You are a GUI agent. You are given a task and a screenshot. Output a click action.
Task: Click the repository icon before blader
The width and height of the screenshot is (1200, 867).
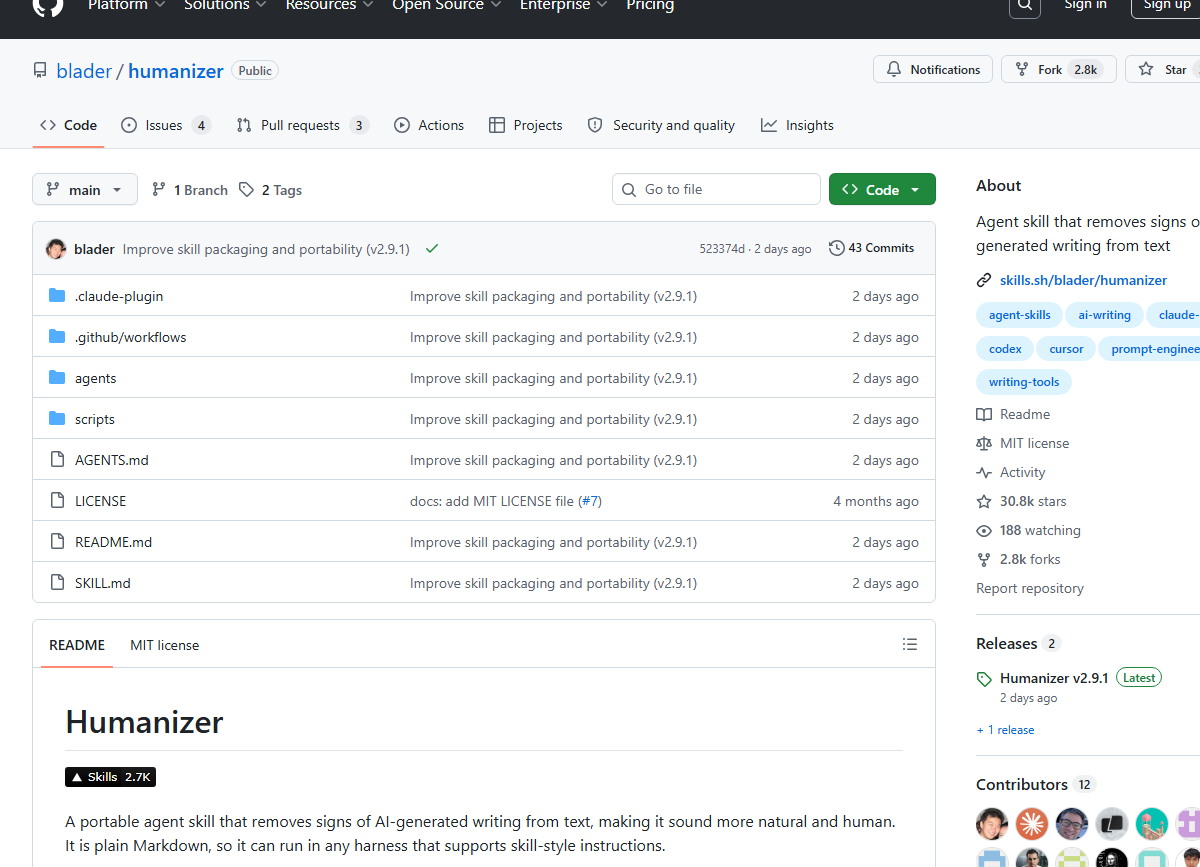(40, 71)
